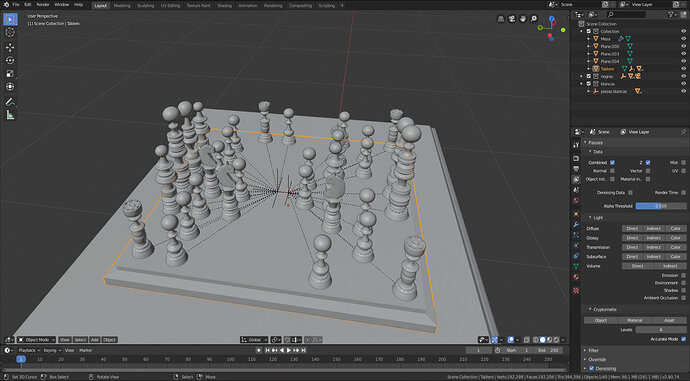Click the Diffuse Direct button
690x381 pixels.
[632, 229]
